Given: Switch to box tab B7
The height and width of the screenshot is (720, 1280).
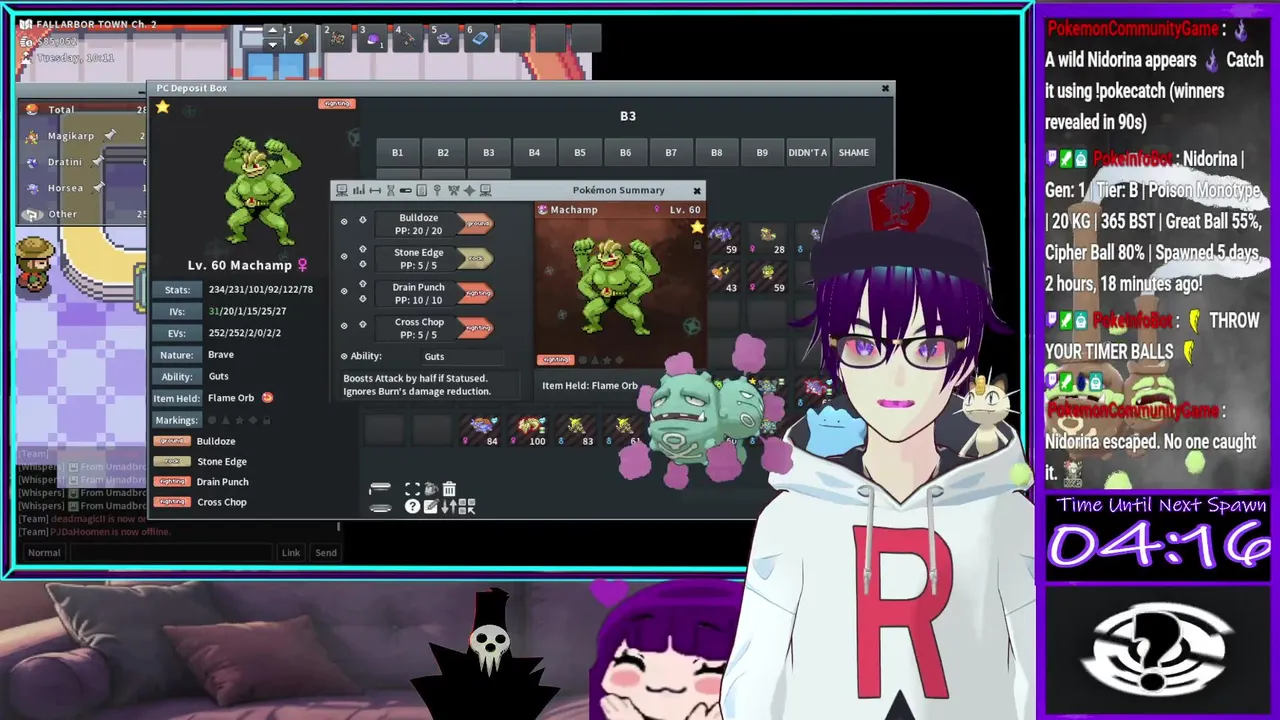Looking at the screenshot, I should 671,152.
